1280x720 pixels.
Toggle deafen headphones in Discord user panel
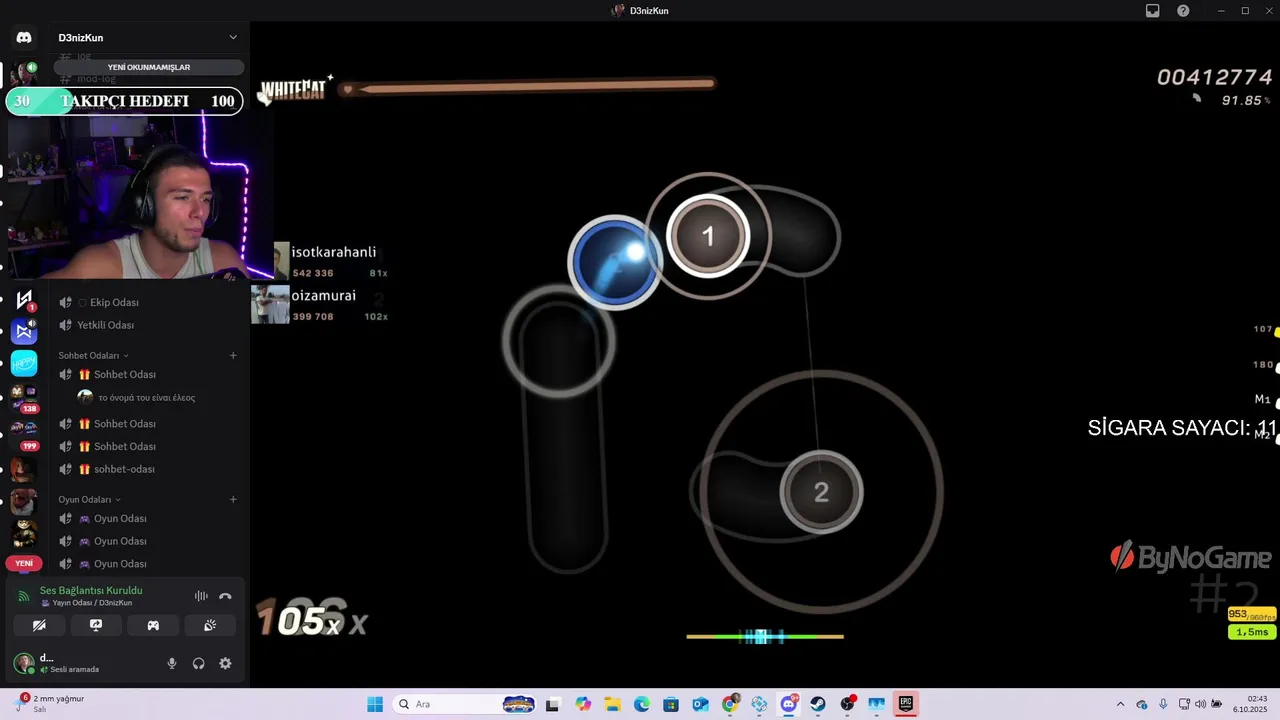tap(198, 663)
